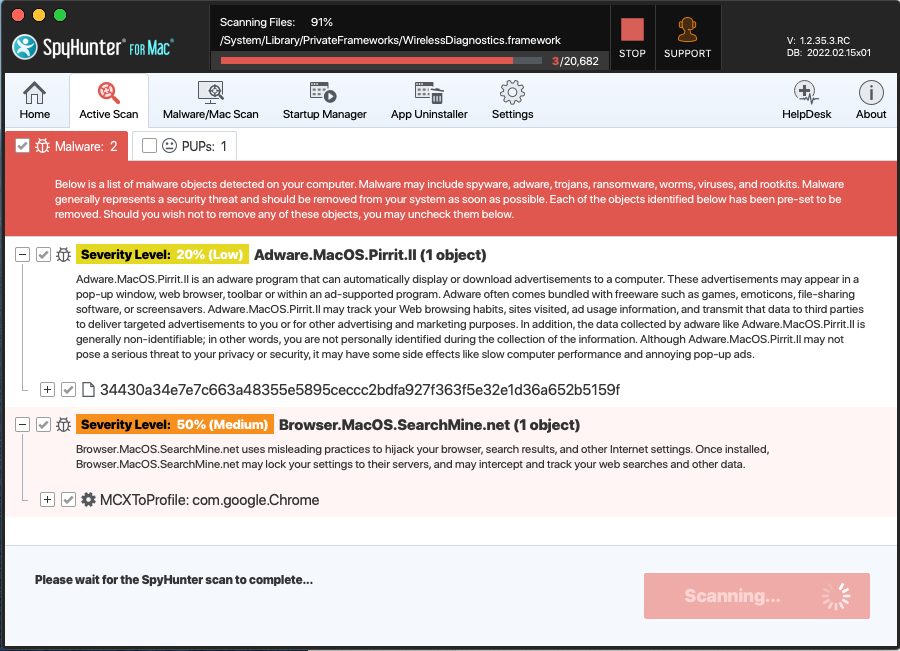
Task: Open the HelpDesk icon
Action: click(806, 92)
